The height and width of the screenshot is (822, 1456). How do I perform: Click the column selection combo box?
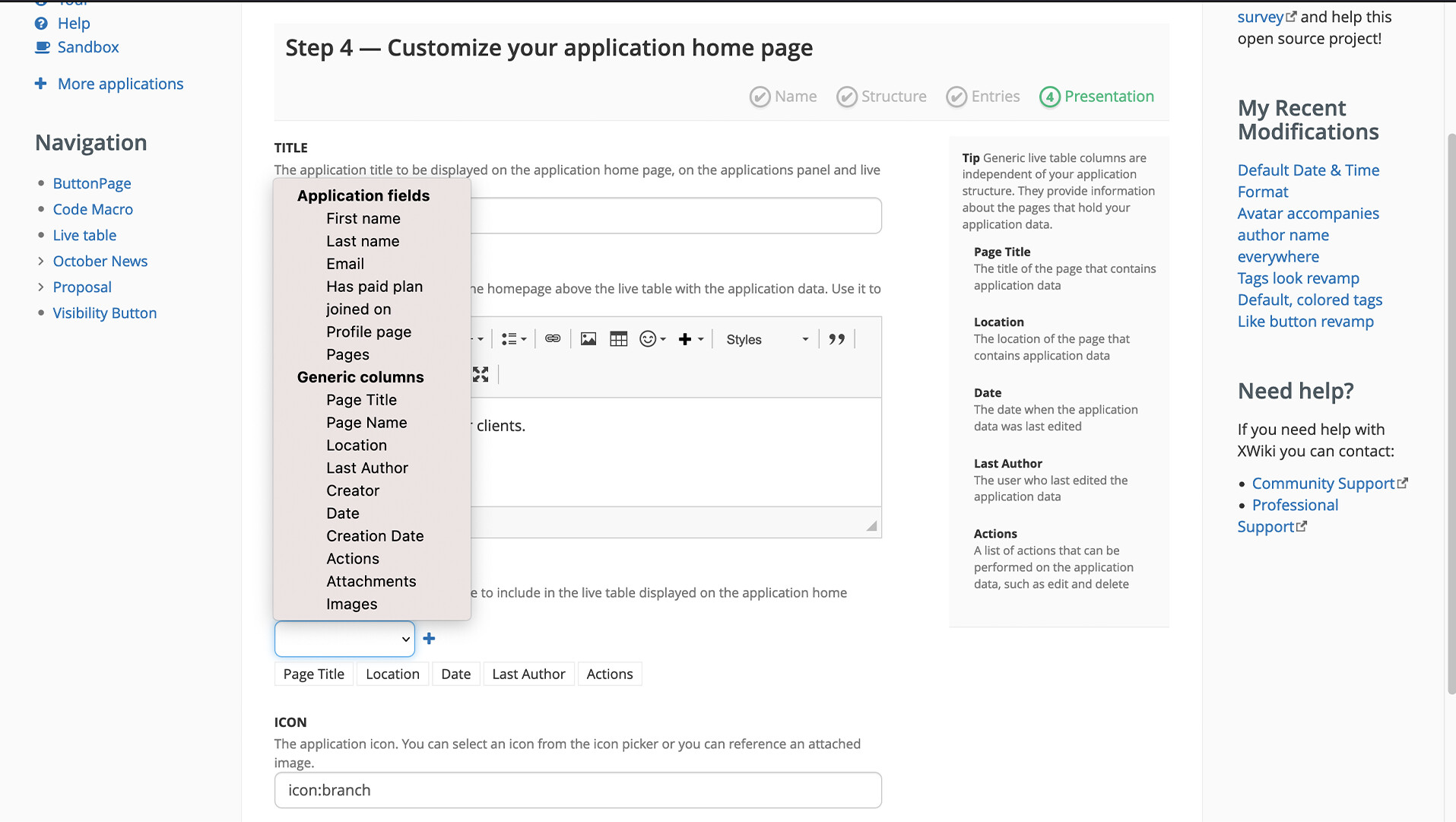344,639
